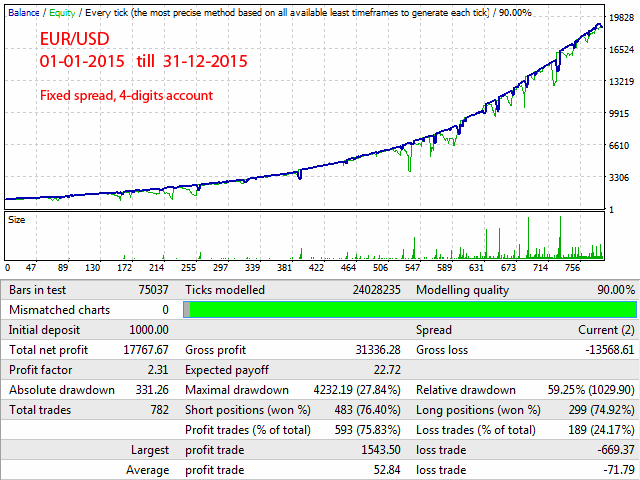This screenshot has height=480, width=640.
Task: Click the Fixed spread, 4-digits account note
Action: (125, 96)
